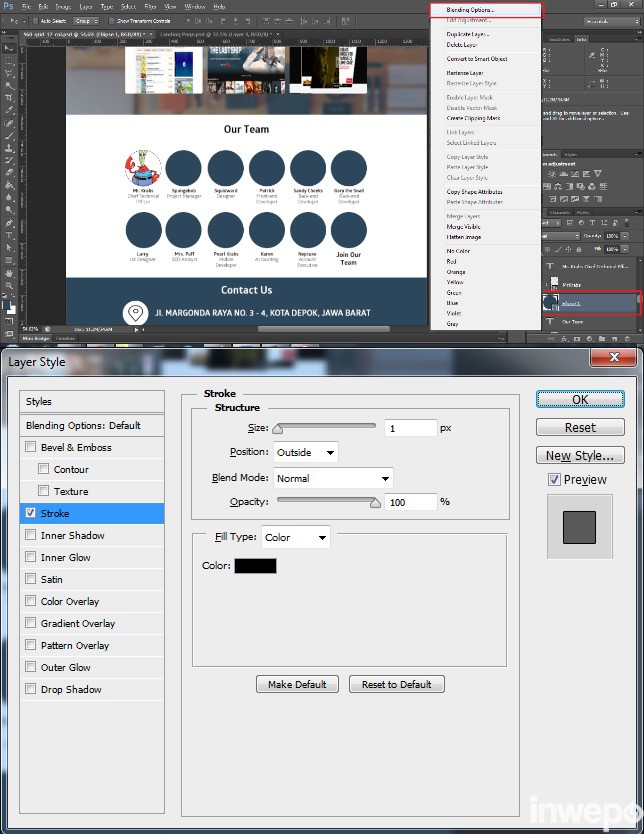Select the Crop tool
This screenshot has height=834, width=644.
click(x=9, y=98)
